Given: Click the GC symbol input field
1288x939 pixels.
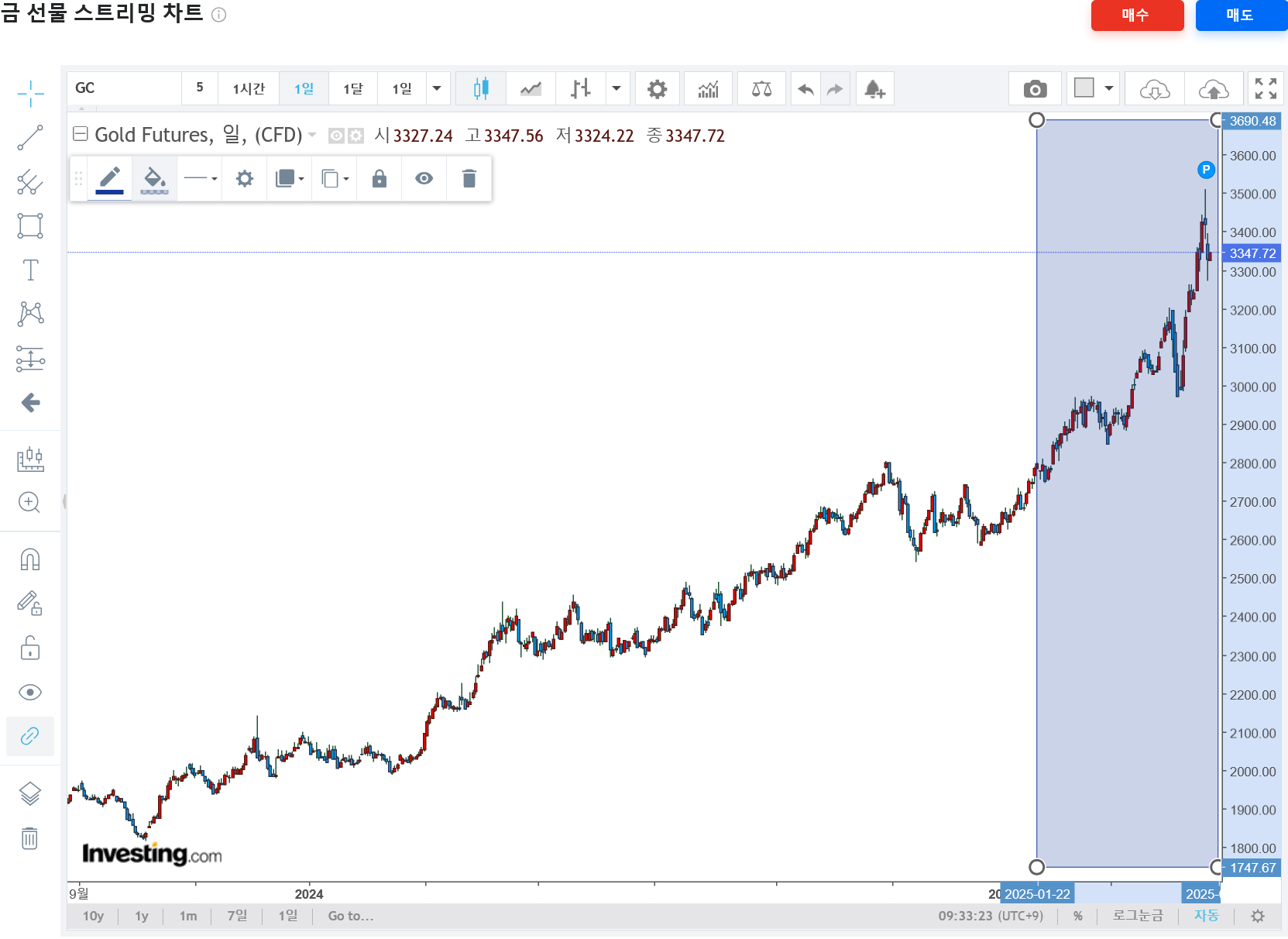Looking at the screenshot, I should coord(124,88).
